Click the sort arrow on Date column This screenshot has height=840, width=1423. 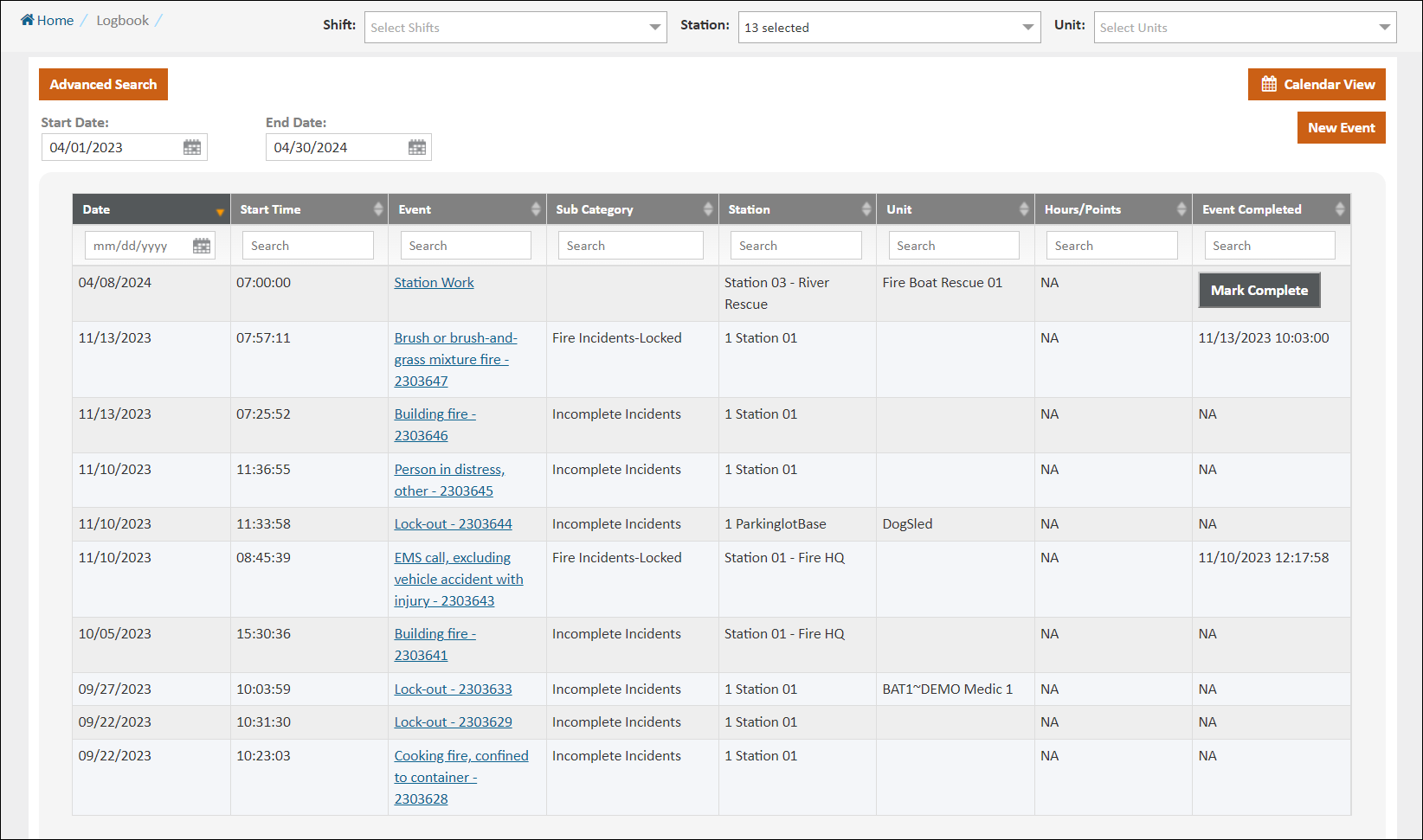point(220,211)
